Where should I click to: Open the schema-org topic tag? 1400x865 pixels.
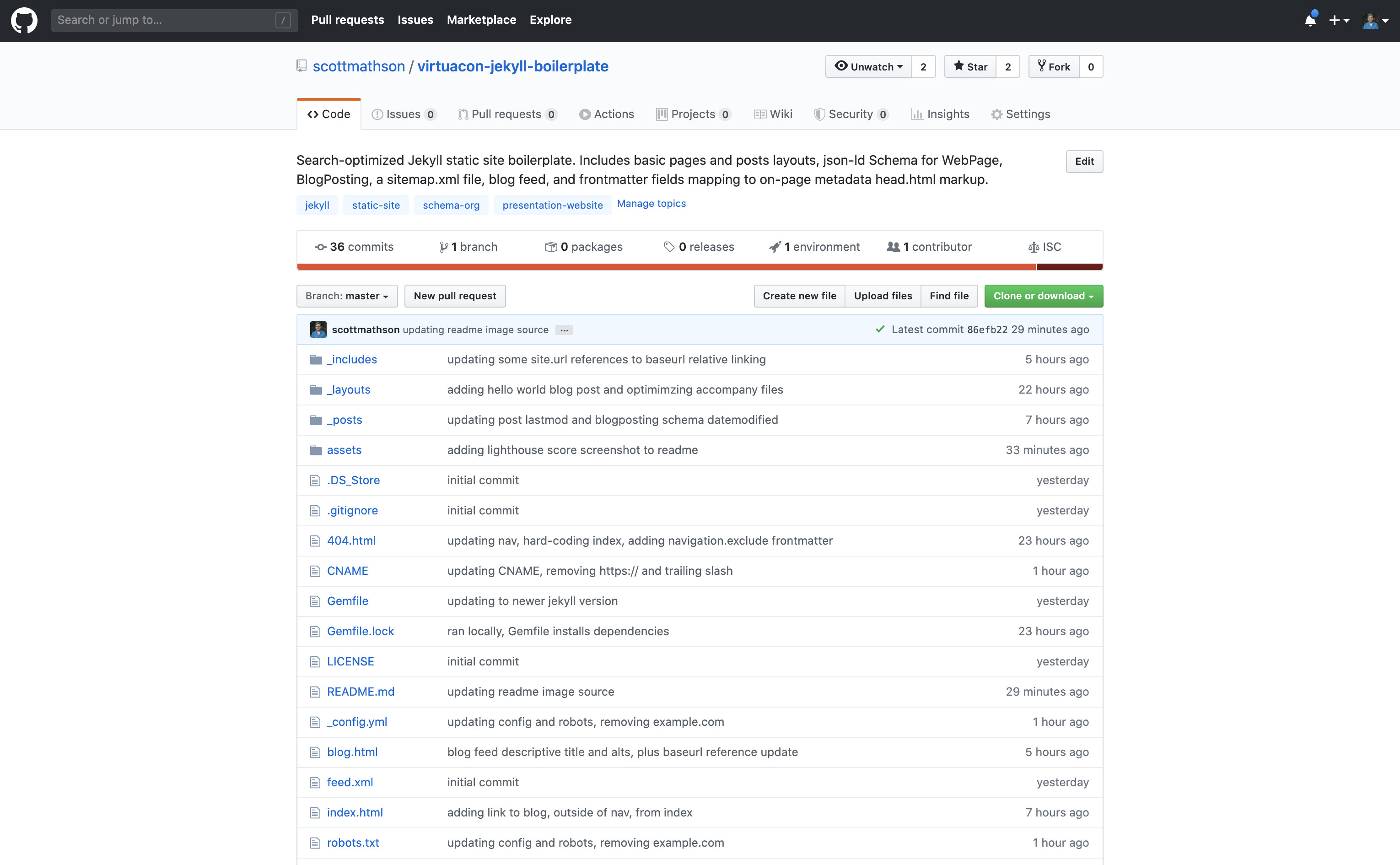click(x=451, y=205)
